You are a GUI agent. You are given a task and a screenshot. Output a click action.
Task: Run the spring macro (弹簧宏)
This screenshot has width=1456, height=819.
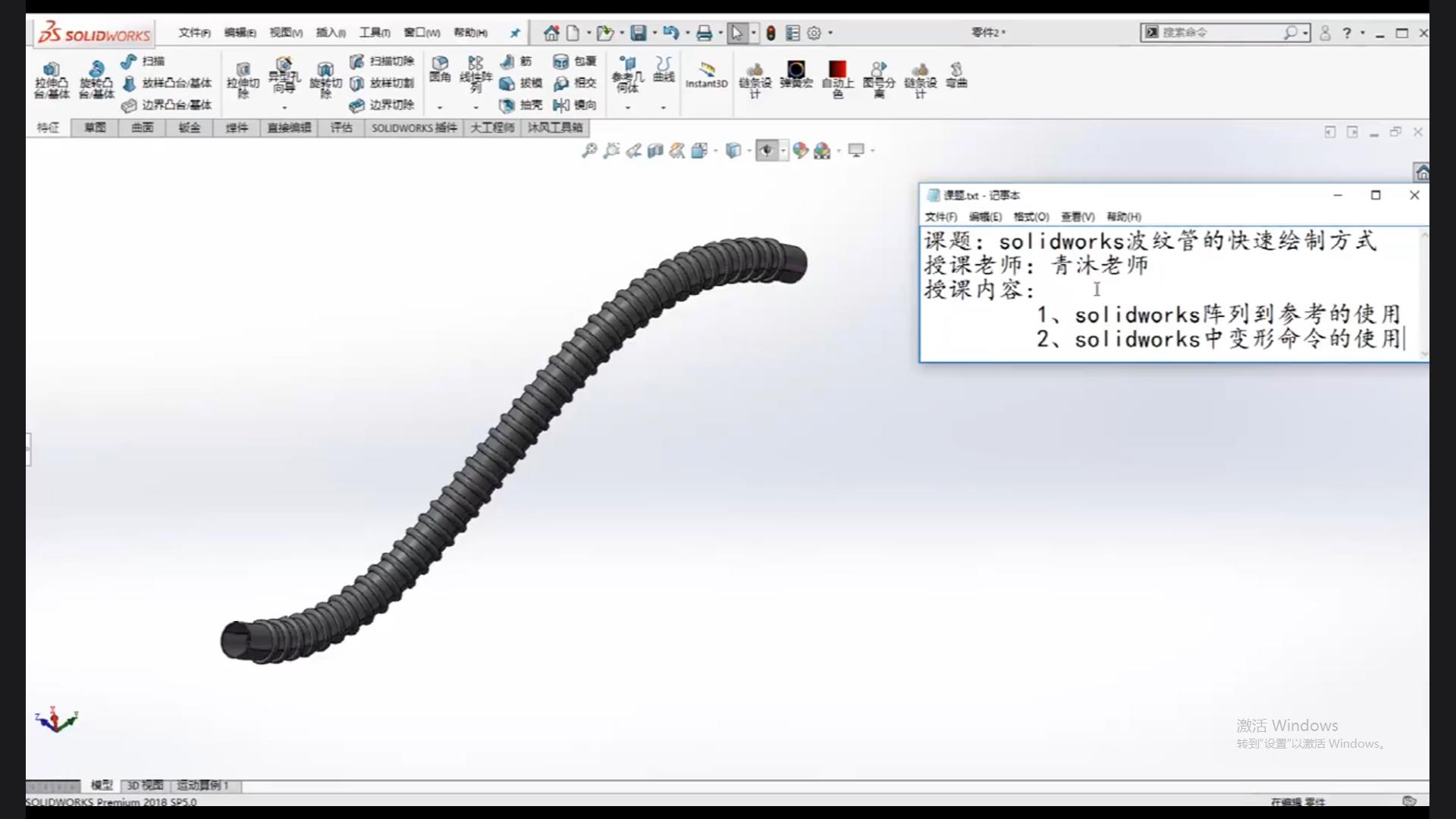point(795,75)
